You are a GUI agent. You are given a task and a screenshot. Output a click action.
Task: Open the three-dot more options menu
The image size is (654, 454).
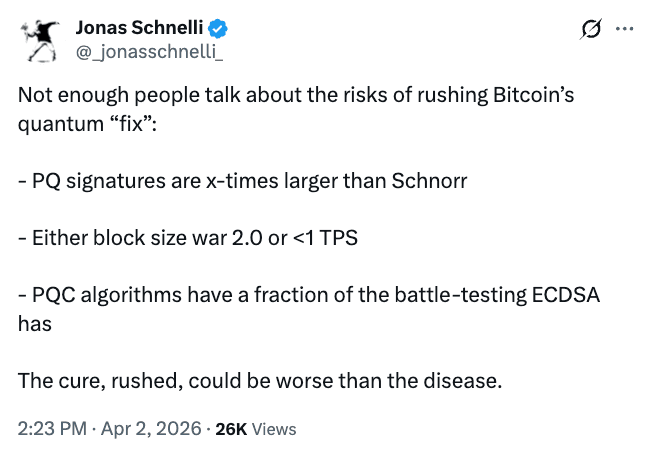tap(625, 29)
